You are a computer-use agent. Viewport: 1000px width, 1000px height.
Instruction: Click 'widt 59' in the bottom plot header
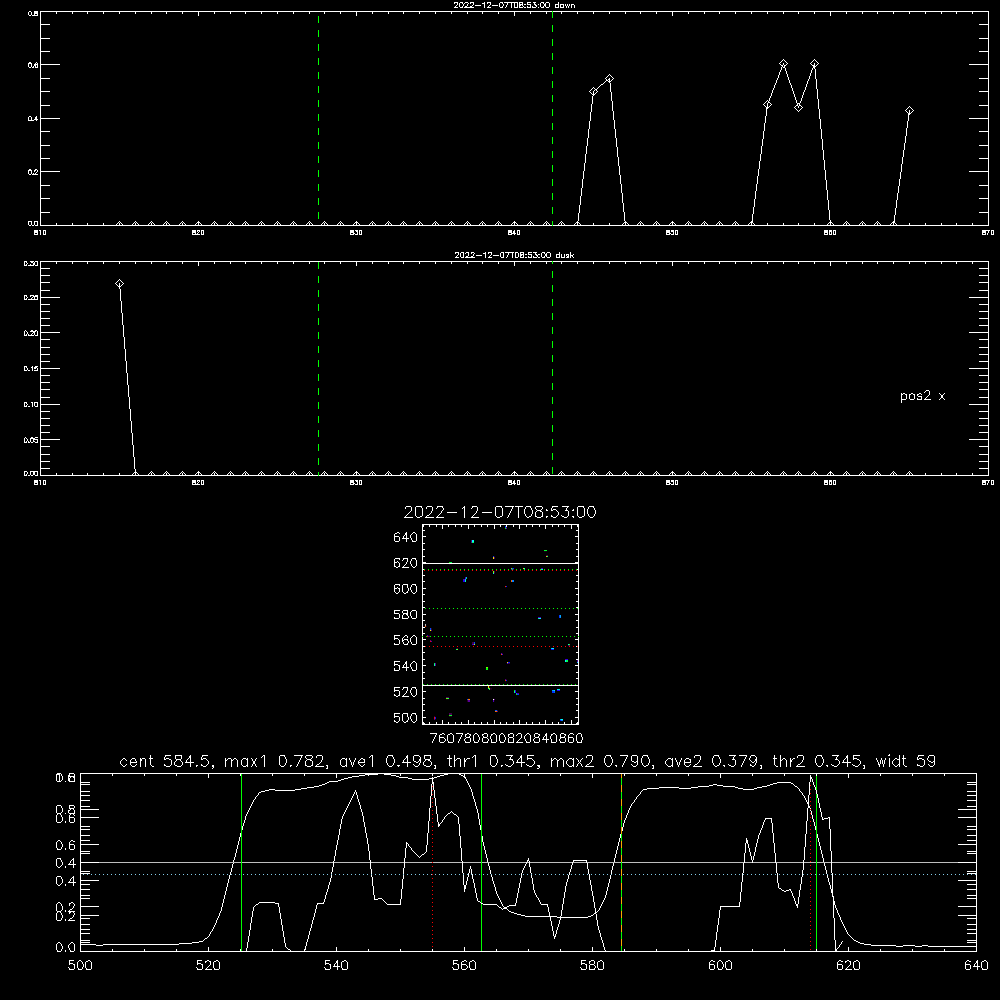coord(906,761)
